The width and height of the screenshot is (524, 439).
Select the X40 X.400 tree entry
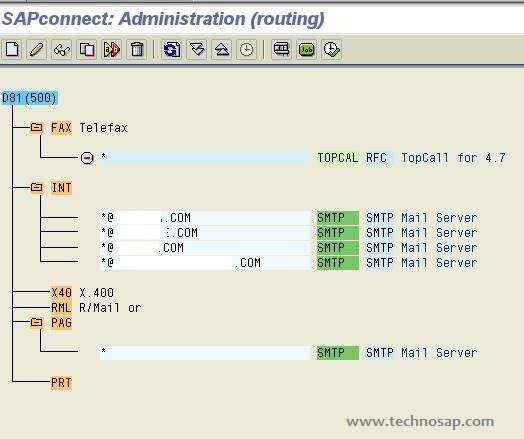click(x=82, y=292)
